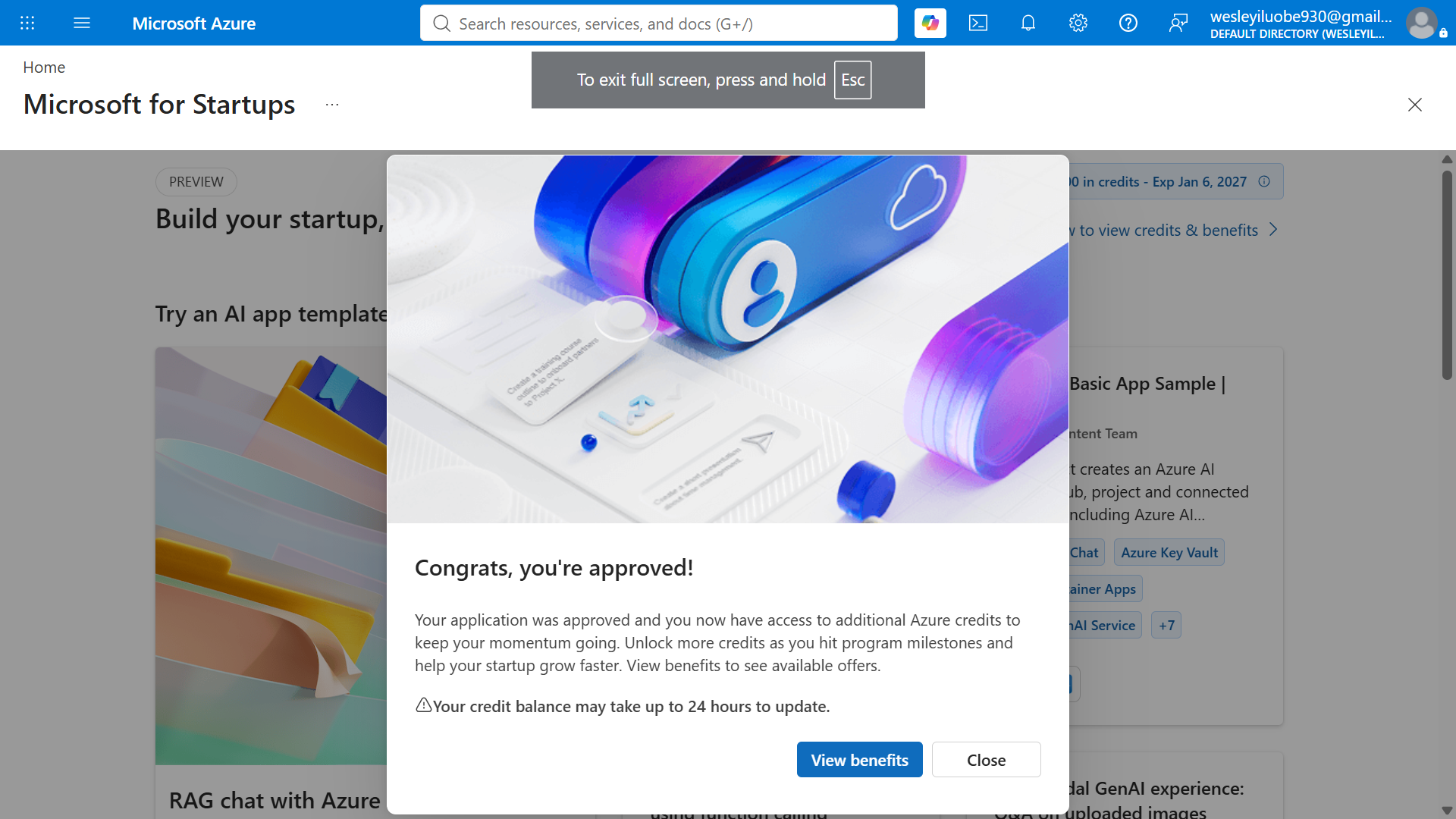The height and width of the screenshot is (819, 1456).
Task: Focus the search resources input field
Action: 659,24
